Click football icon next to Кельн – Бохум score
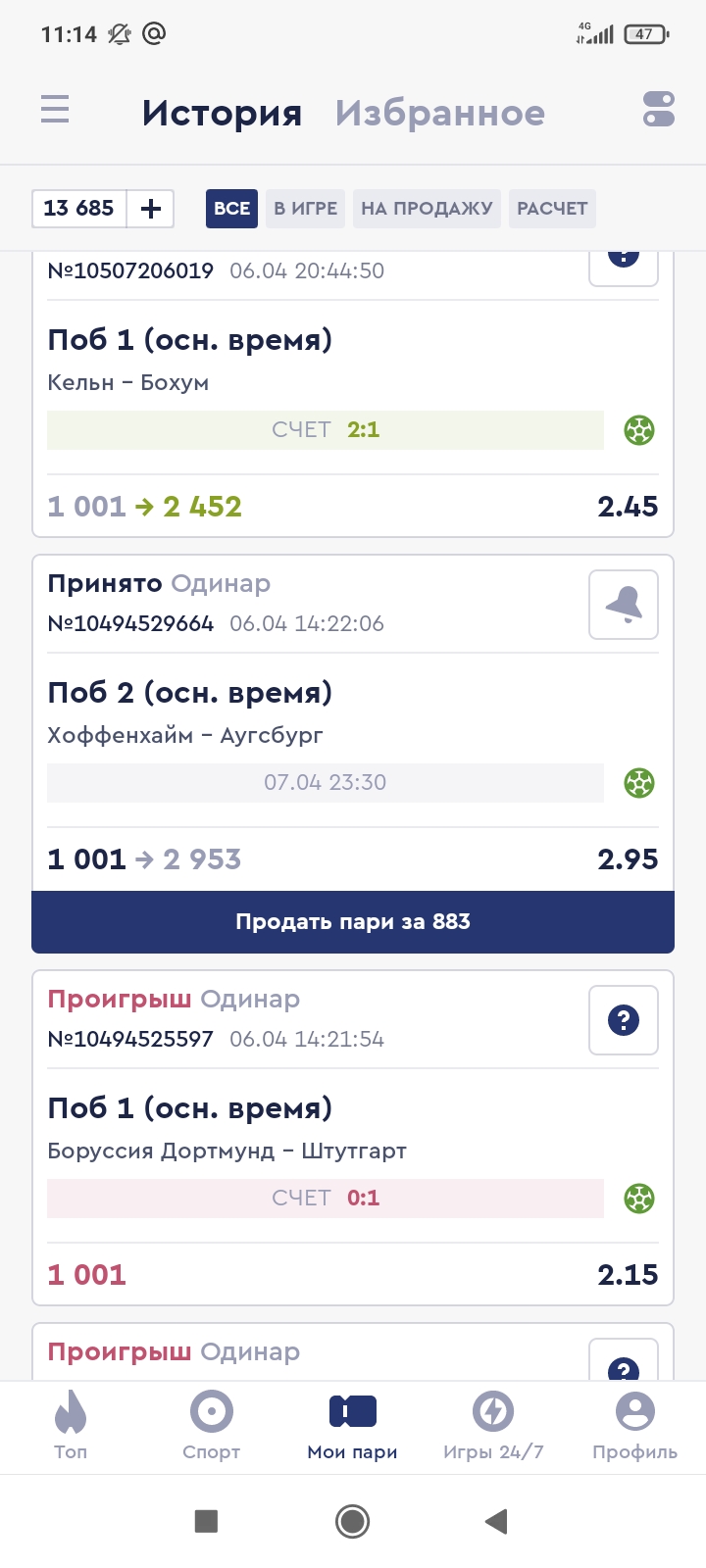 coord(639,430)
